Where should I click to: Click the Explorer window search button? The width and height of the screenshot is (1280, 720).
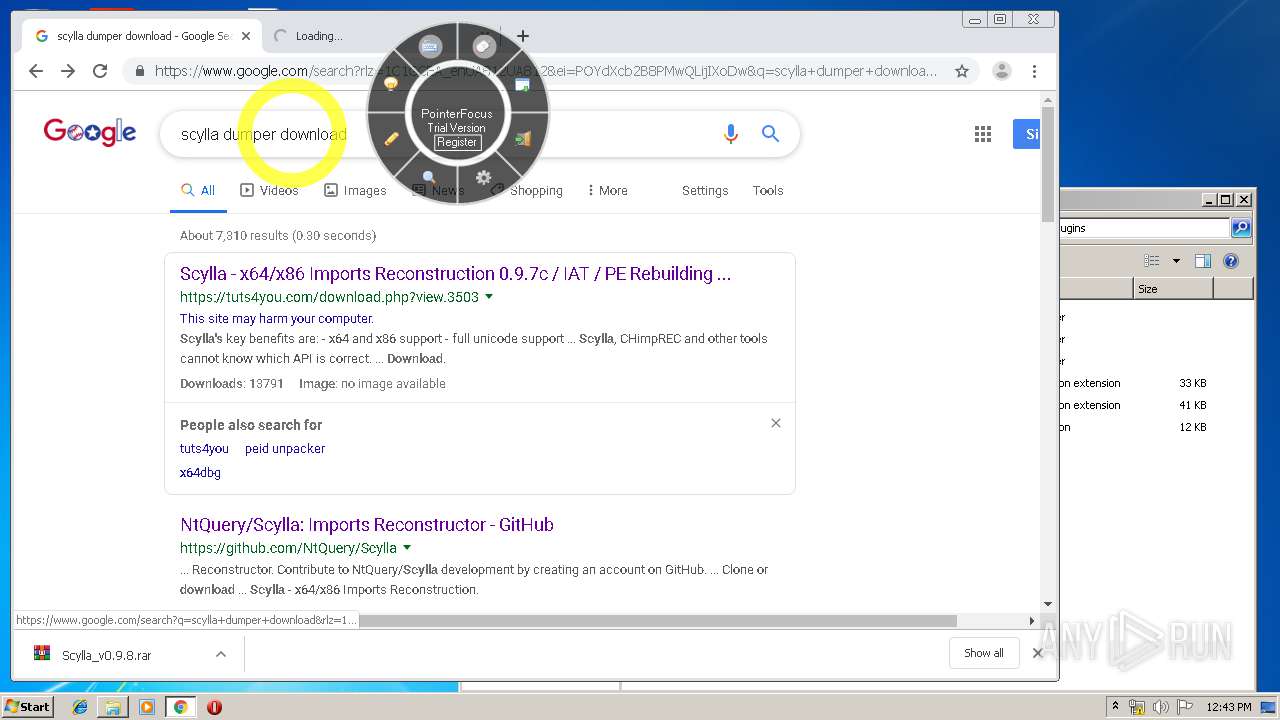click(1241, 228)
